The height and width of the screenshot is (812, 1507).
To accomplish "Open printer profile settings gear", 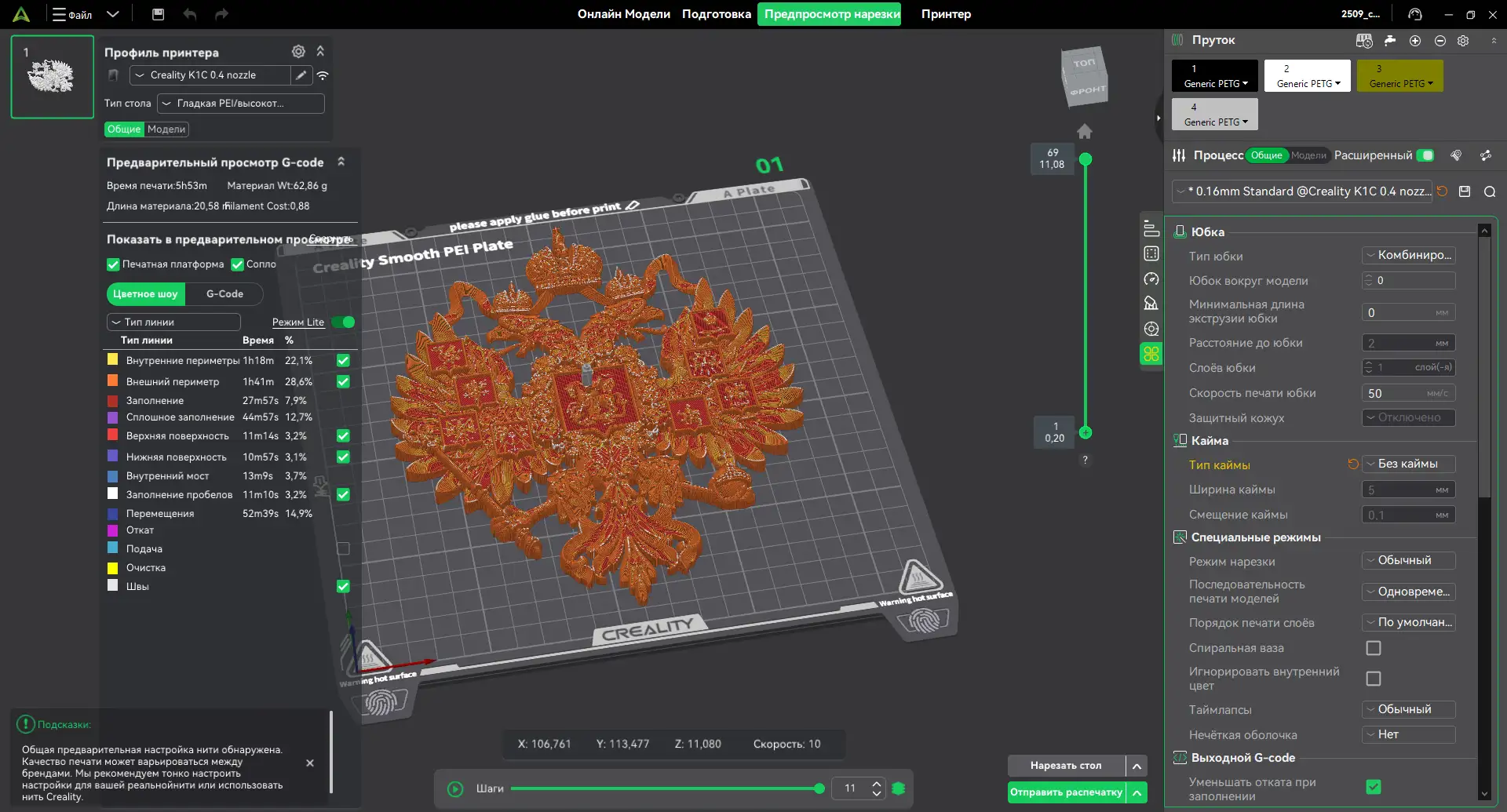I will coord(298,52).
